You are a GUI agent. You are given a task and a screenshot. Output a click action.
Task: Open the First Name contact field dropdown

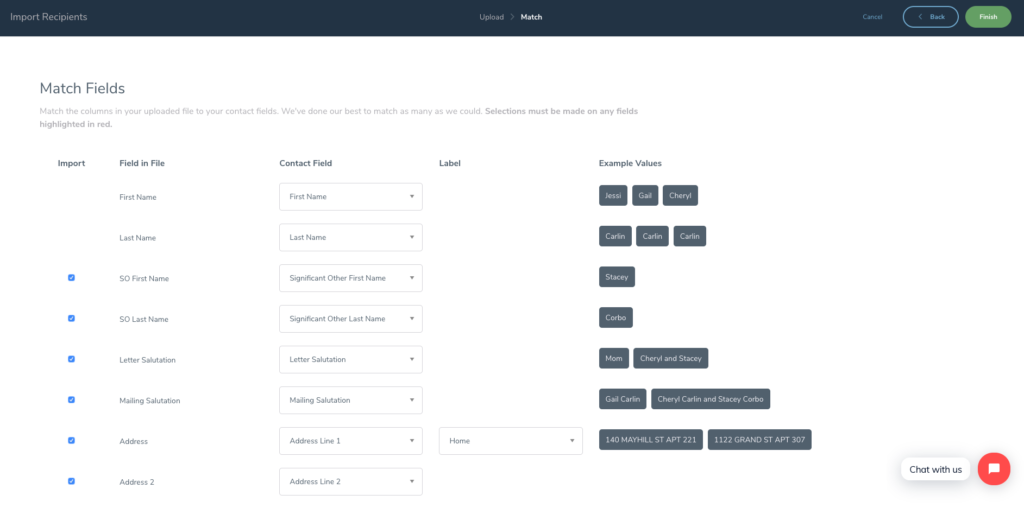tap(351, 197)
